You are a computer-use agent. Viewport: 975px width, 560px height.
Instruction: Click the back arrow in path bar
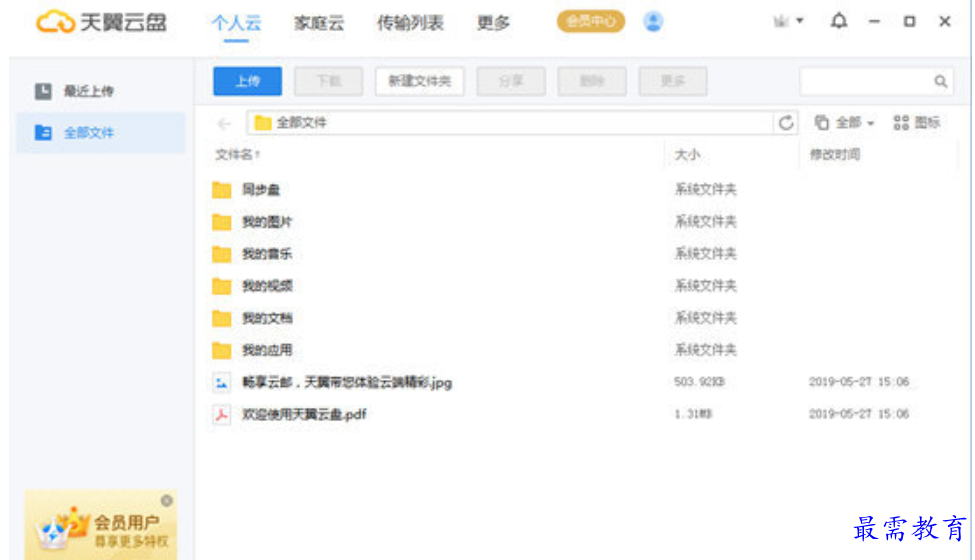tap(224, 123)
